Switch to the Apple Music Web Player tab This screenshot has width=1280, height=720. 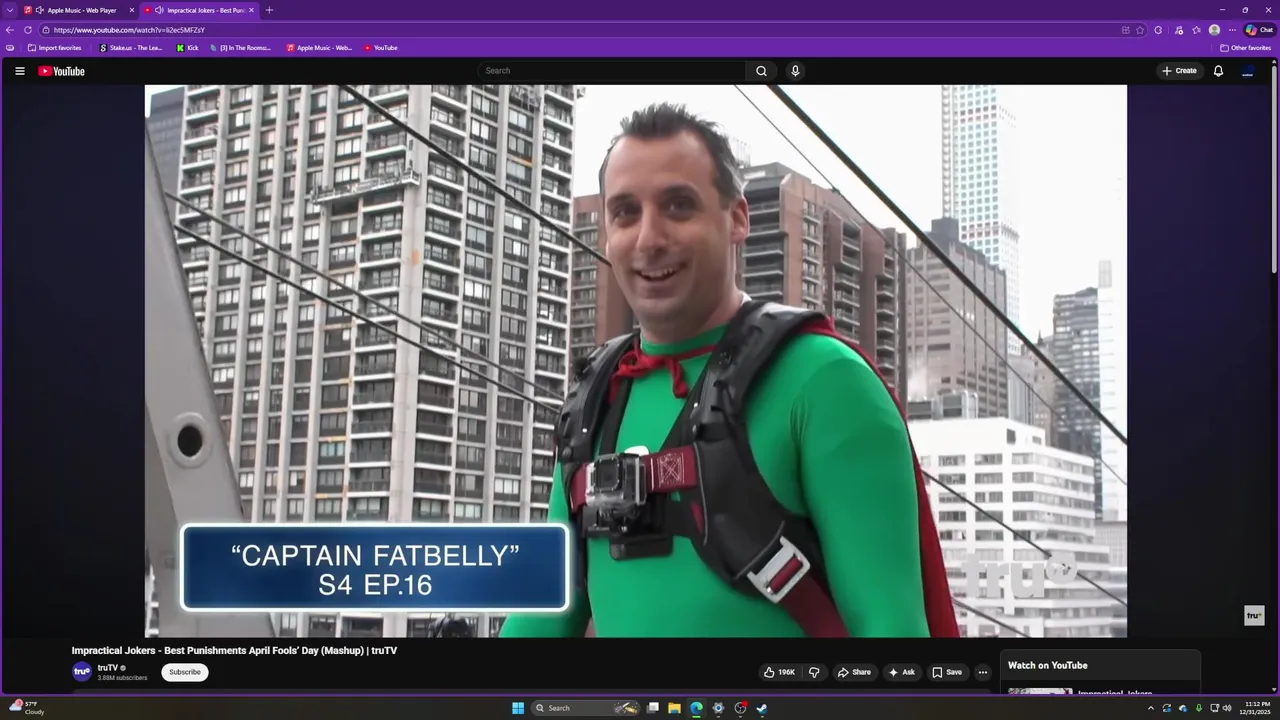(x=78, y=10)
